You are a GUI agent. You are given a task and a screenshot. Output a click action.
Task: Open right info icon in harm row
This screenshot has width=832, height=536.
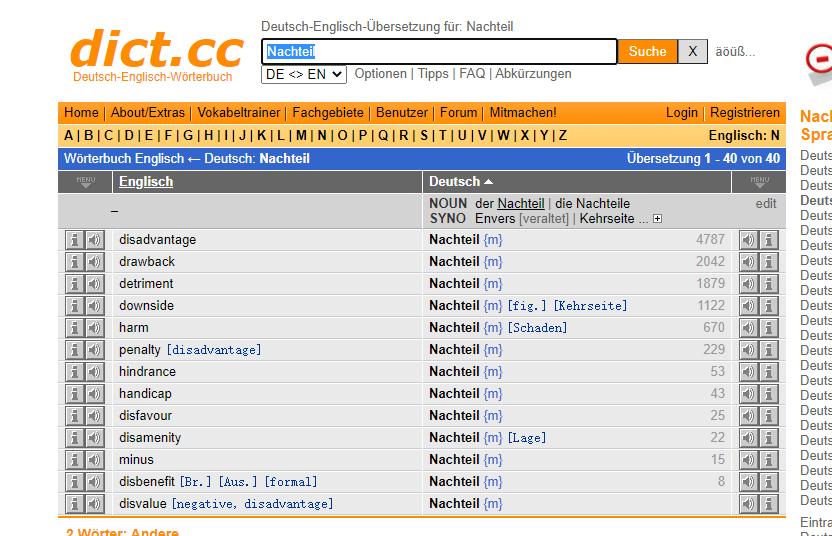769,328
